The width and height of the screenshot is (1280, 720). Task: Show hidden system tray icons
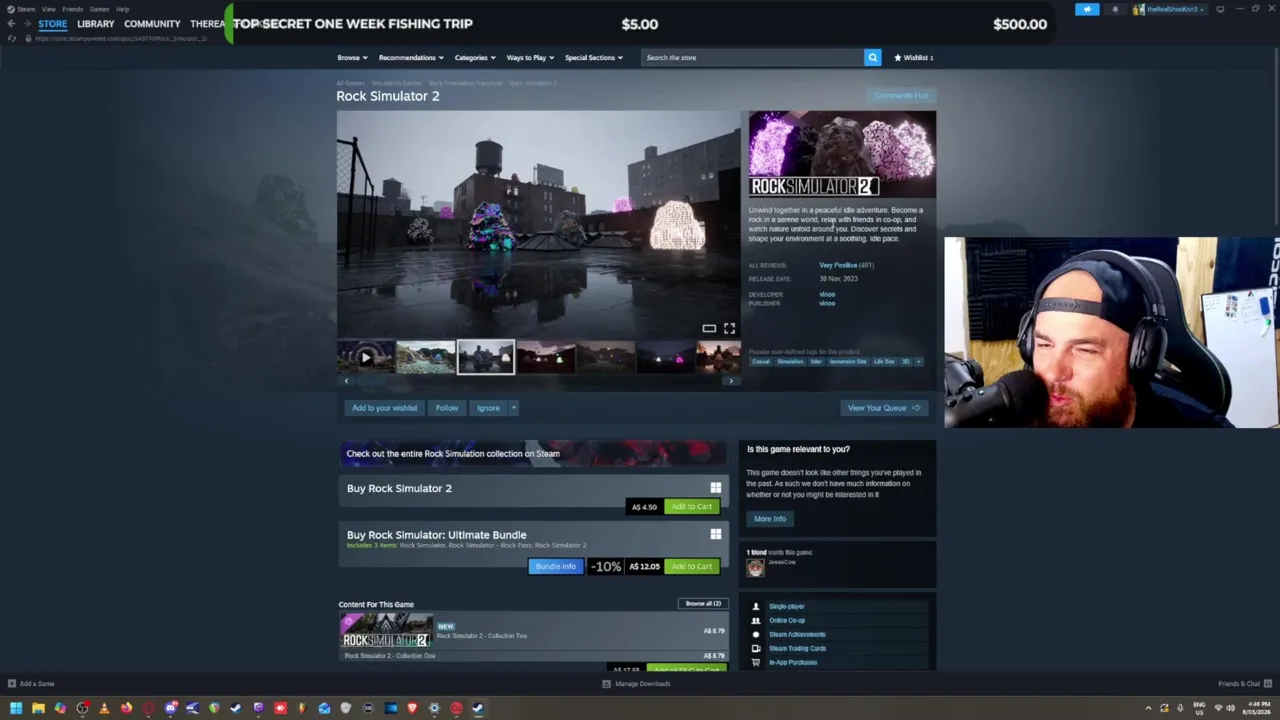[1148, 708]
